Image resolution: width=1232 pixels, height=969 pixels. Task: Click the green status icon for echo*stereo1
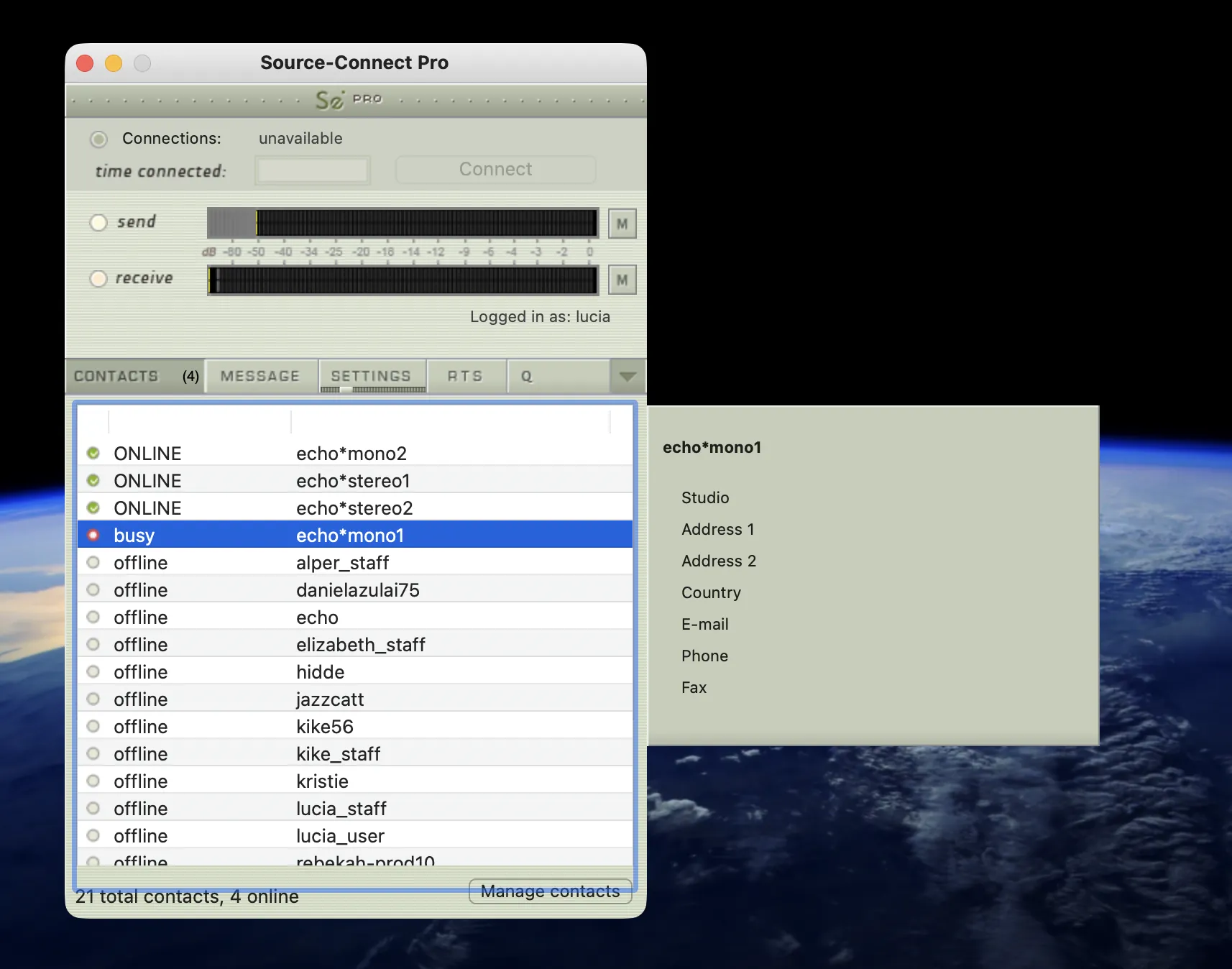[x=93, y=480]
